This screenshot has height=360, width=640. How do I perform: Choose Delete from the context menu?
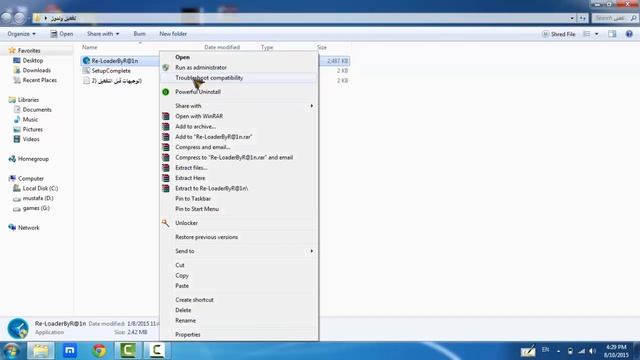click(x=183, y=310)
